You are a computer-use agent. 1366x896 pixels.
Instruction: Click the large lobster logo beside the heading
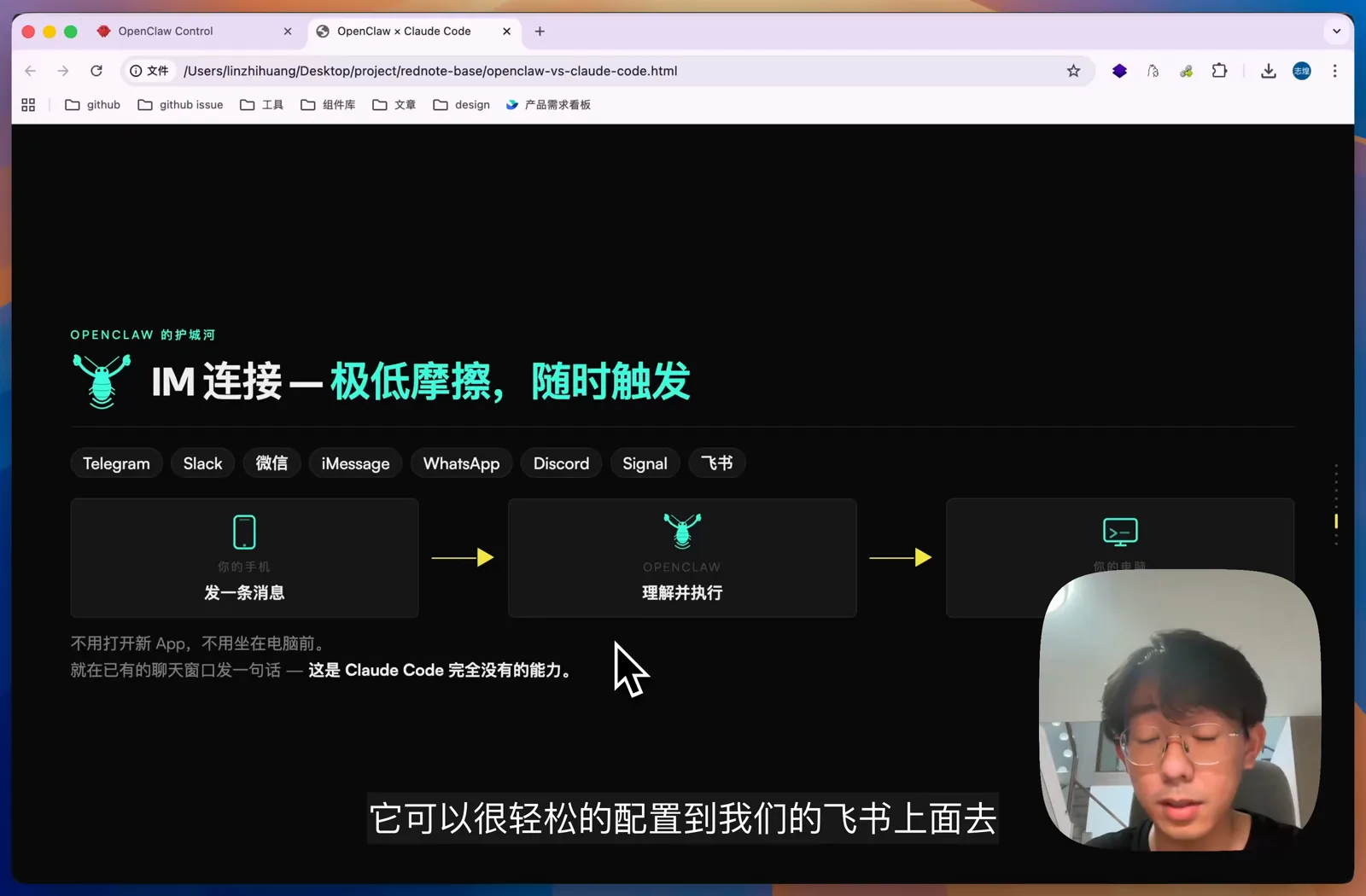click(102, 381)
